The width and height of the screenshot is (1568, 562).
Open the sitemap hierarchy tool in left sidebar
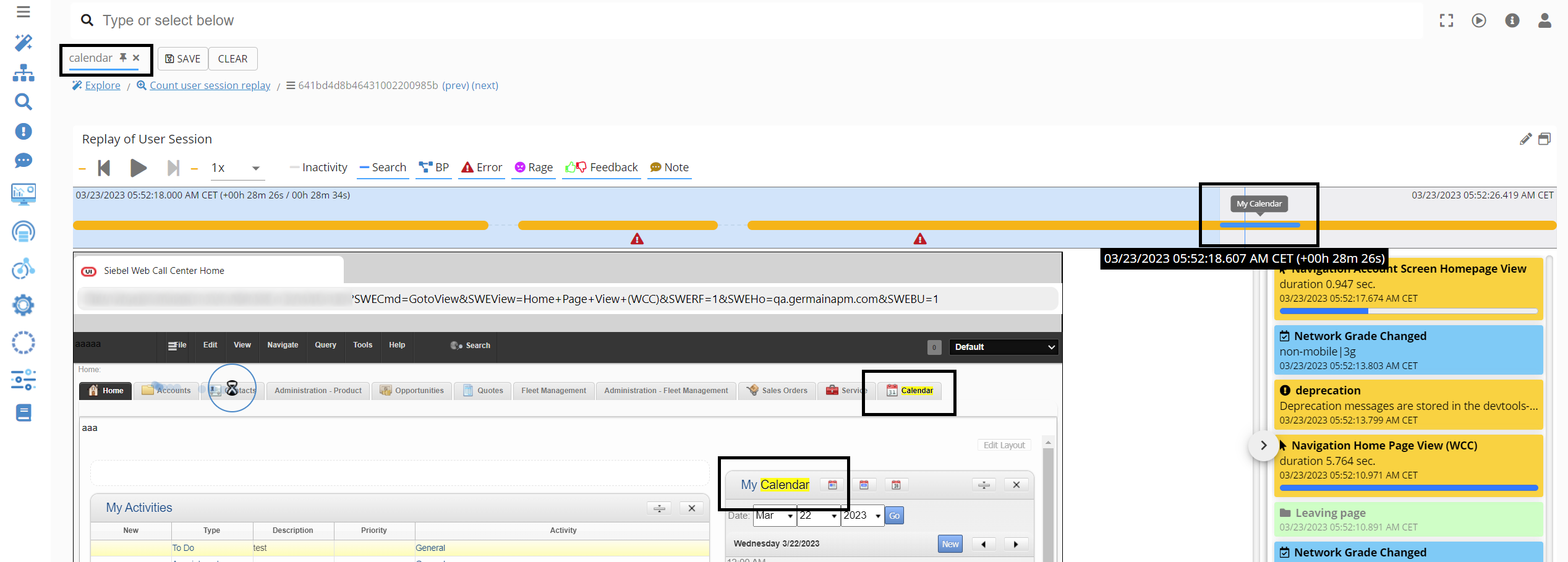tap(23, 72)
